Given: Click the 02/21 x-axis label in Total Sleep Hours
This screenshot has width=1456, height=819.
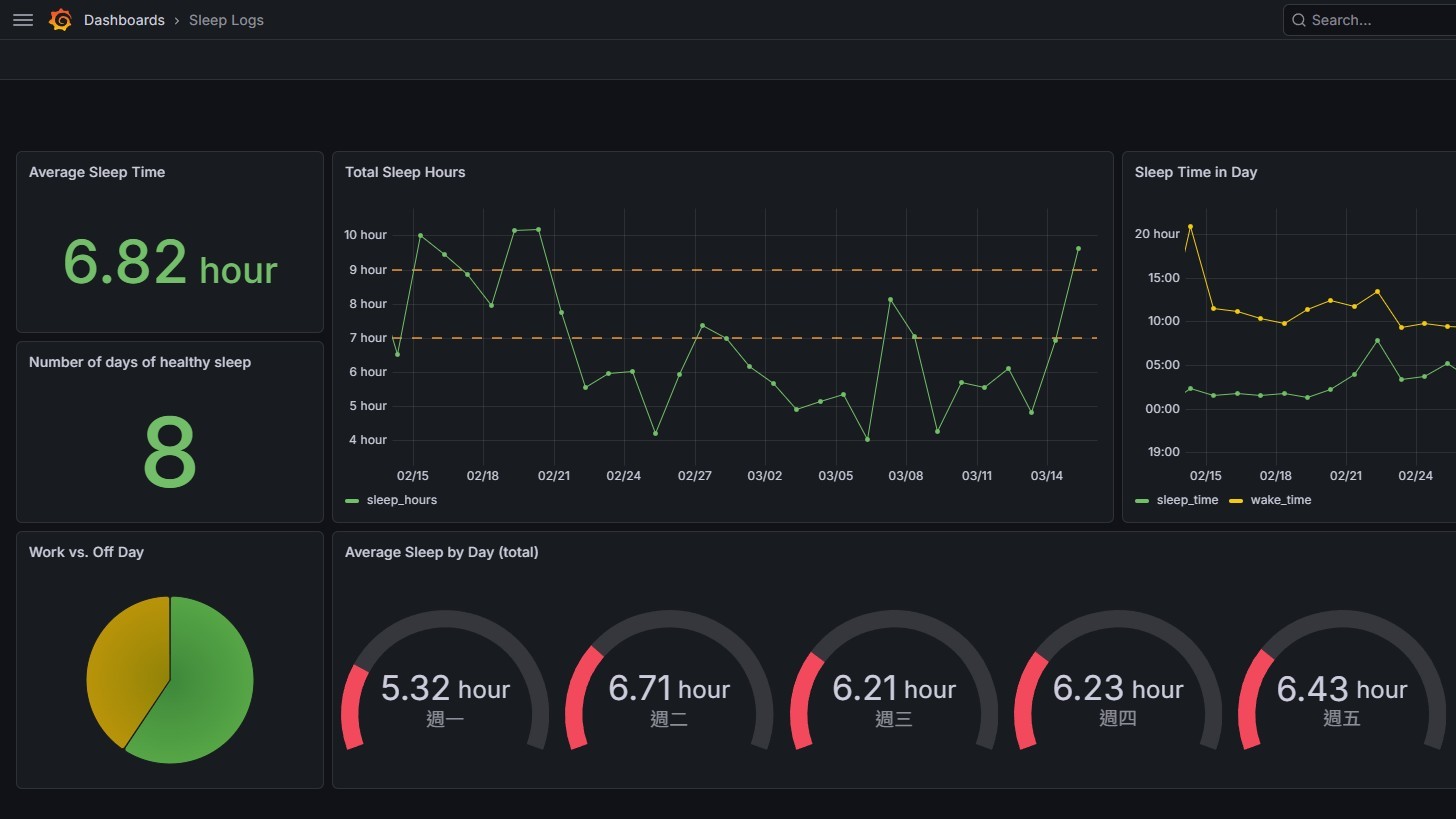Looking at the screenshot, I should tap(553, 476).
